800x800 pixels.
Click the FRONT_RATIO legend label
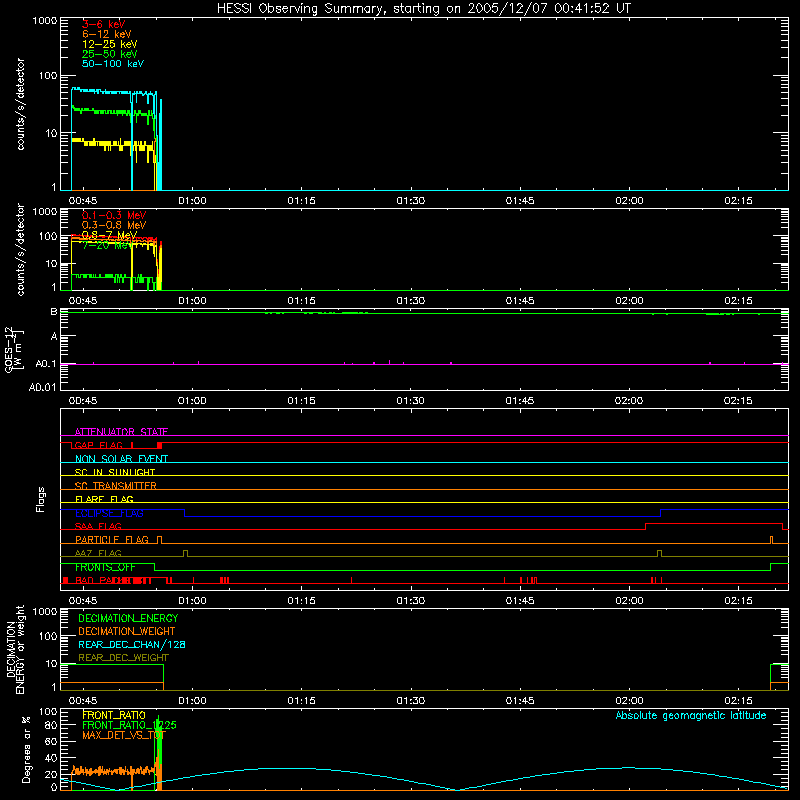click(114, 715)
